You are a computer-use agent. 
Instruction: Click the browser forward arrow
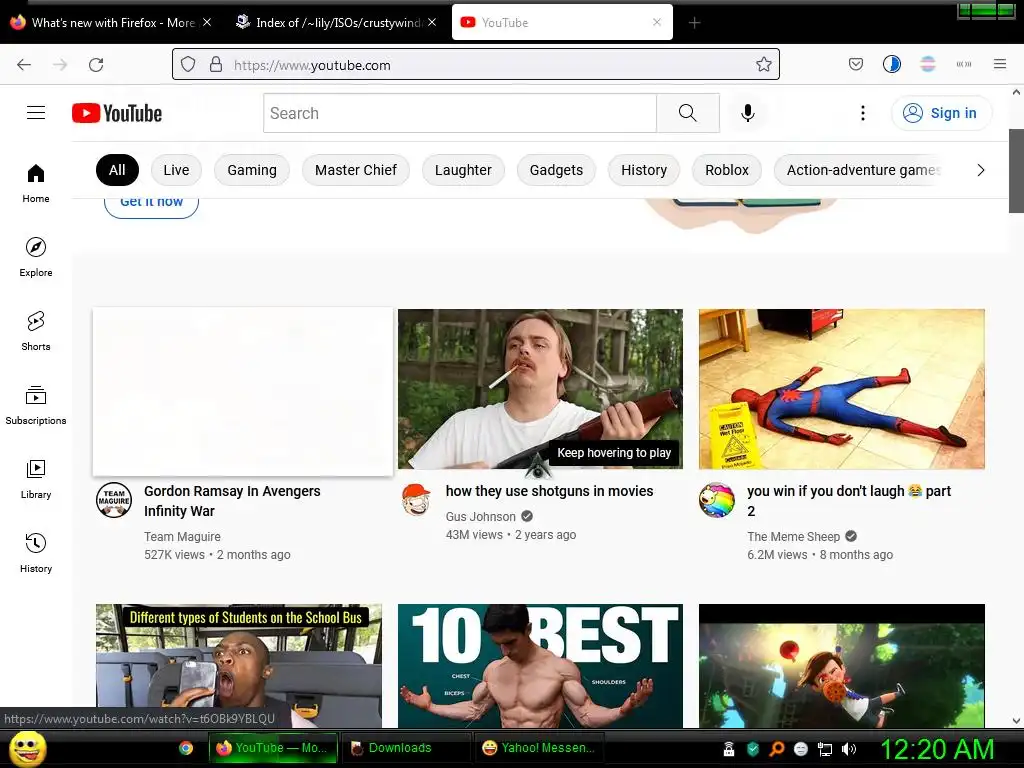[60, 65]
